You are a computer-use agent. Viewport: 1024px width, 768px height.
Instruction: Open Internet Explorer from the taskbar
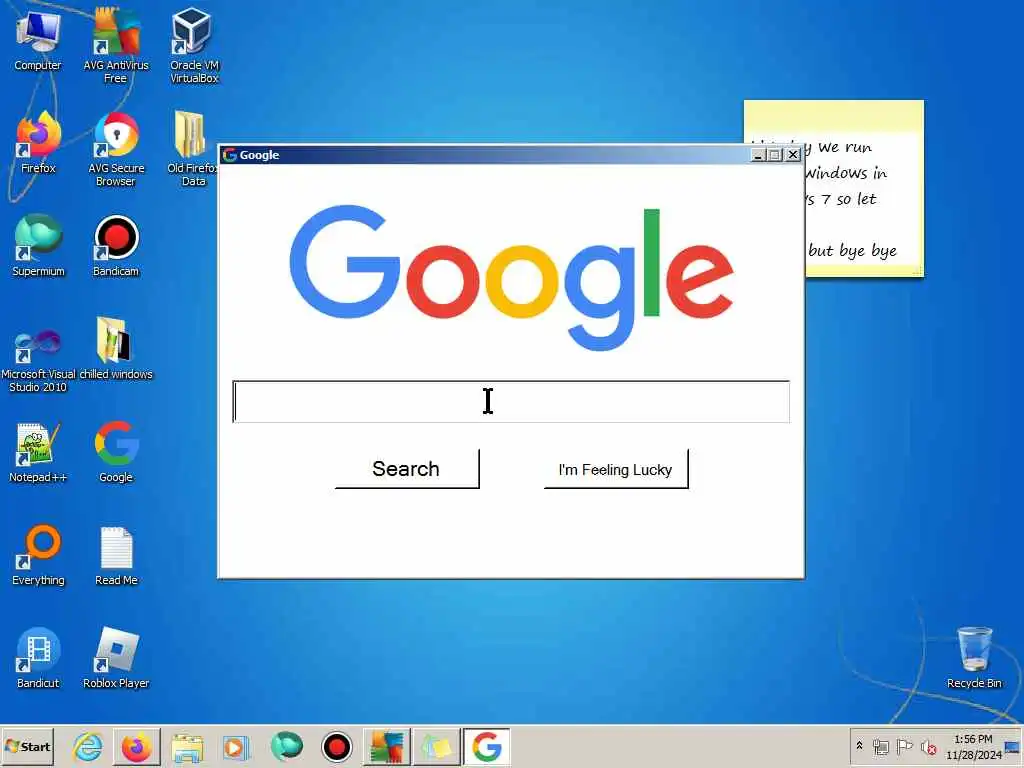88,747
